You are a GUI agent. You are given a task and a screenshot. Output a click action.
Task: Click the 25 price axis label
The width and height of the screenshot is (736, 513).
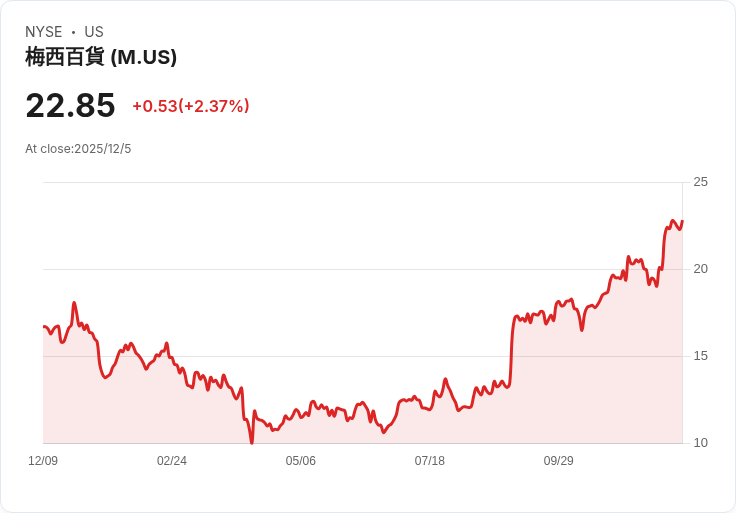pos(700,182)
